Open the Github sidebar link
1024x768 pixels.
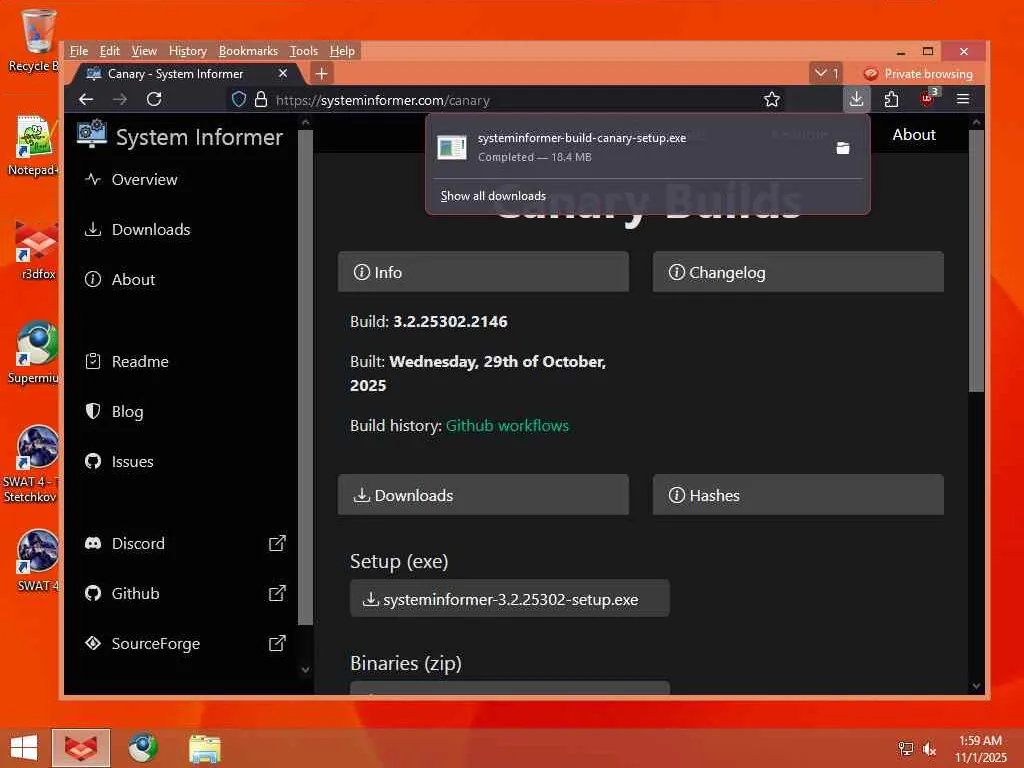click(135, 593)
